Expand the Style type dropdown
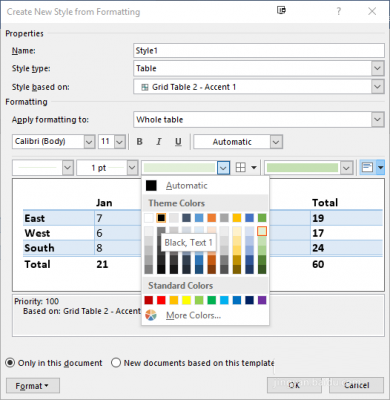Screen dimensions: 390x400 377,68
